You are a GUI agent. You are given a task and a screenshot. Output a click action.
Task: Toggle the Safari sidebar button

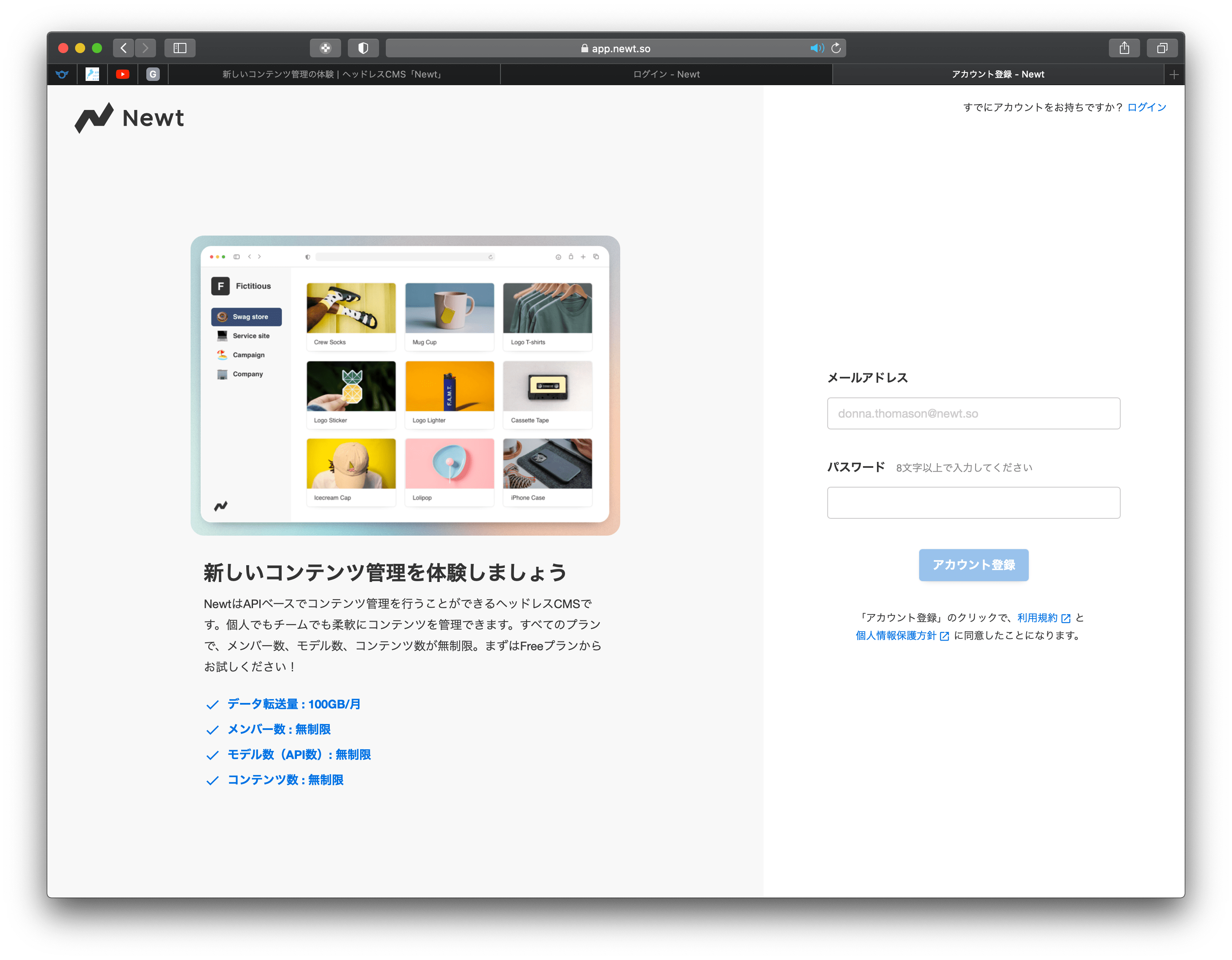tap(180, 48)
